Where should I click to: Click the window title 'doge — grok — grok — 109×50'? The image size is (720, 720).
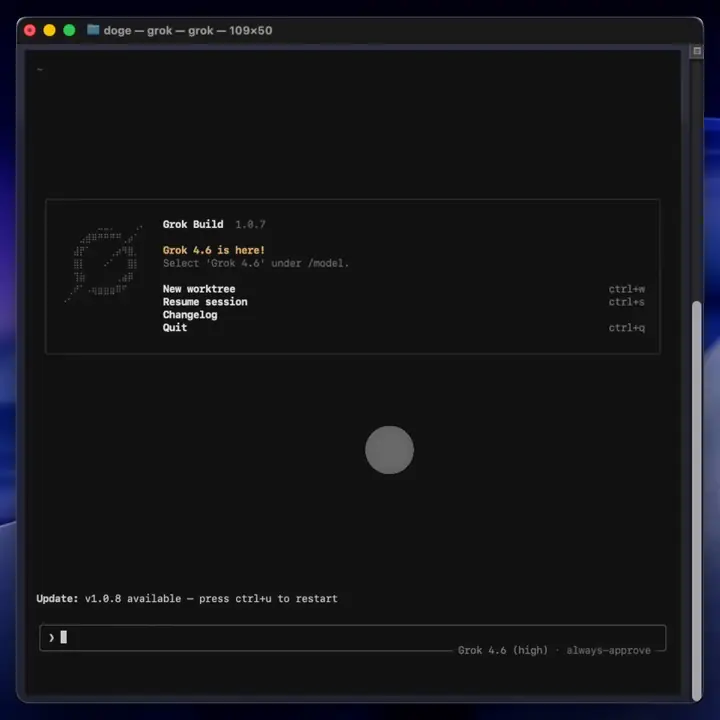tap(188, 30)
